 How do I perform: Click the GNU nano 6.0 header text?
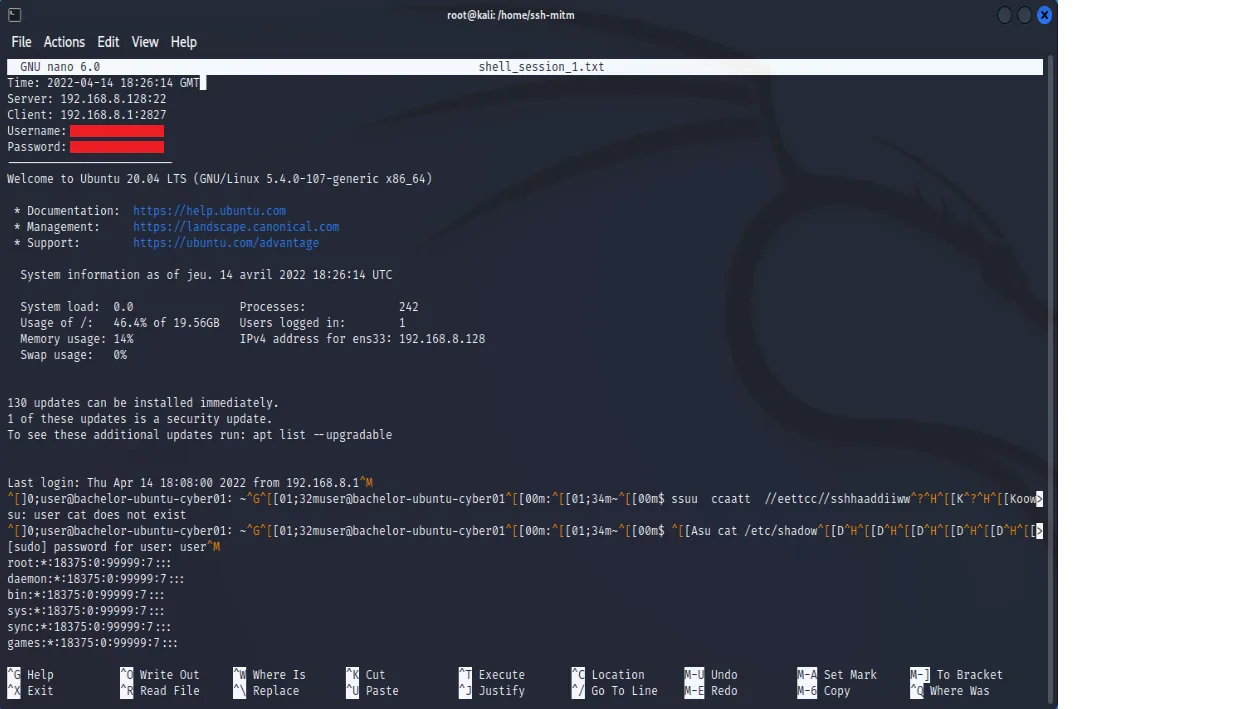(x=60, y=67)
